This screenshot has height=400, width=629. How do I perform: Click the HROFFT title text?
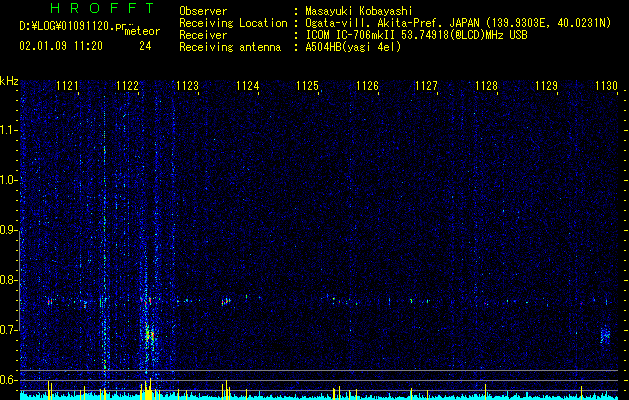click(x=102, y=8)
